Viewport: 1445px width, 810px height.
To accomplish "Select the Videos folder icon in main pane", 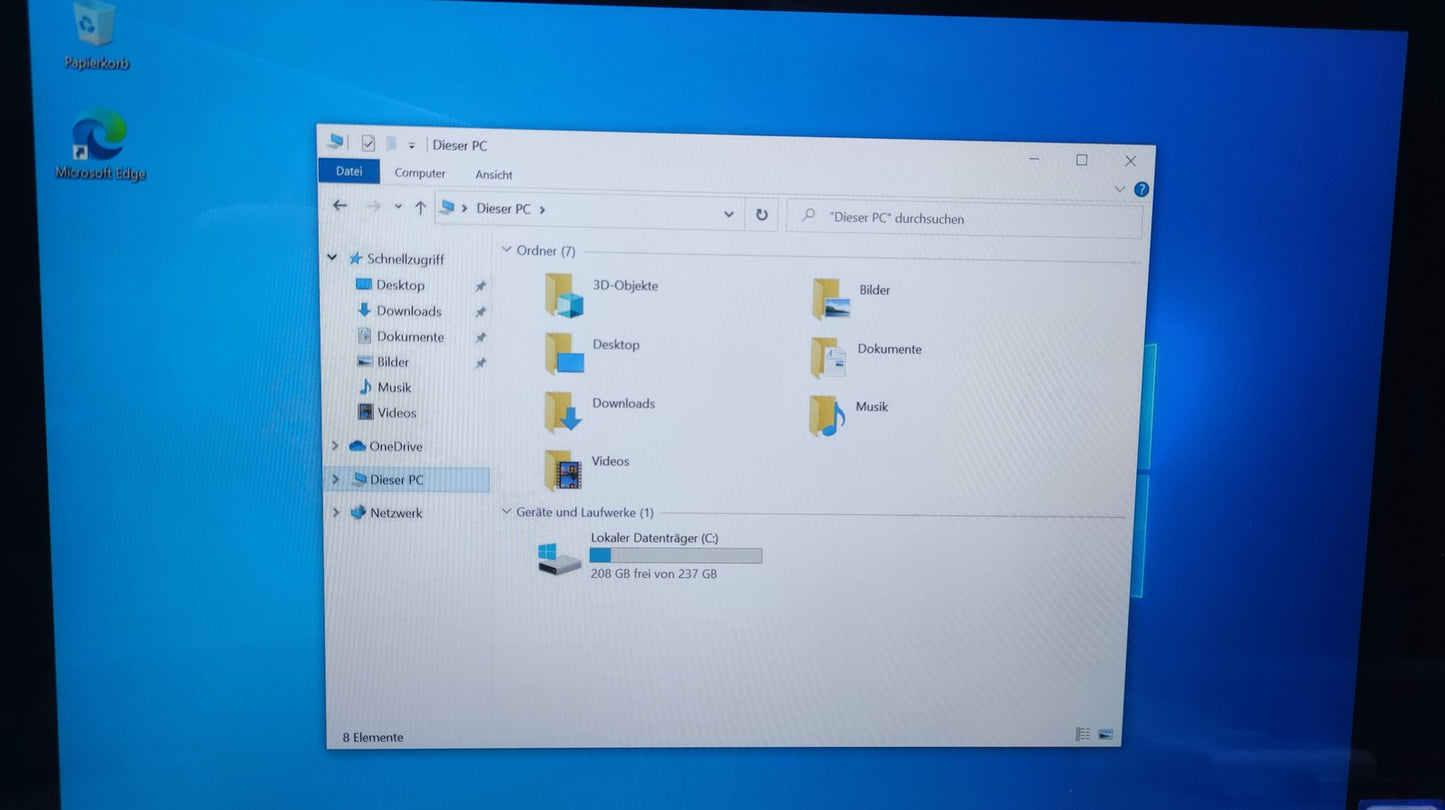I will pyautogui.click(x=563, y=469).
